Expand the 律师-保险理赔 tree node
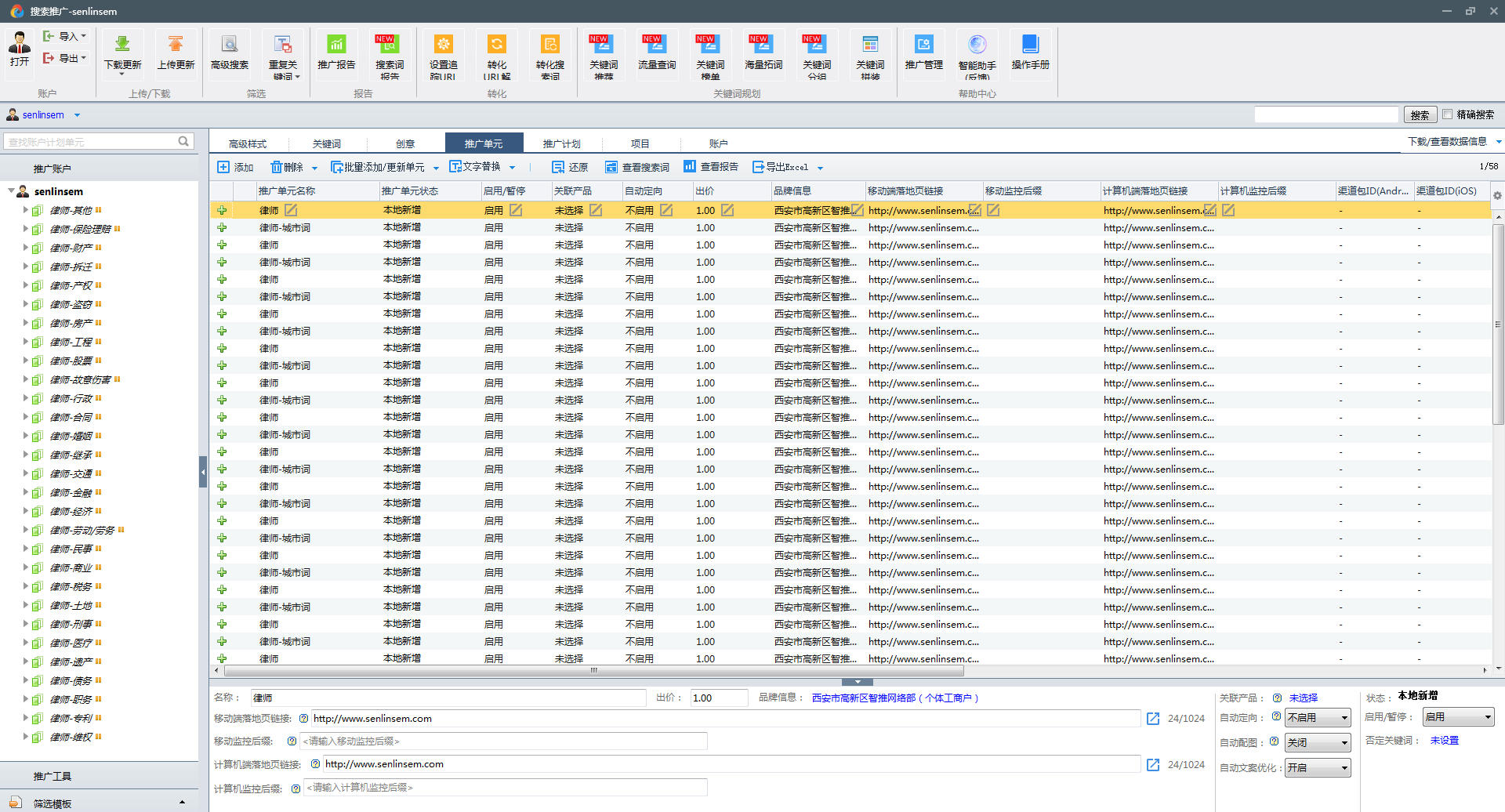The image size is (1505, 812). (26, 229)
